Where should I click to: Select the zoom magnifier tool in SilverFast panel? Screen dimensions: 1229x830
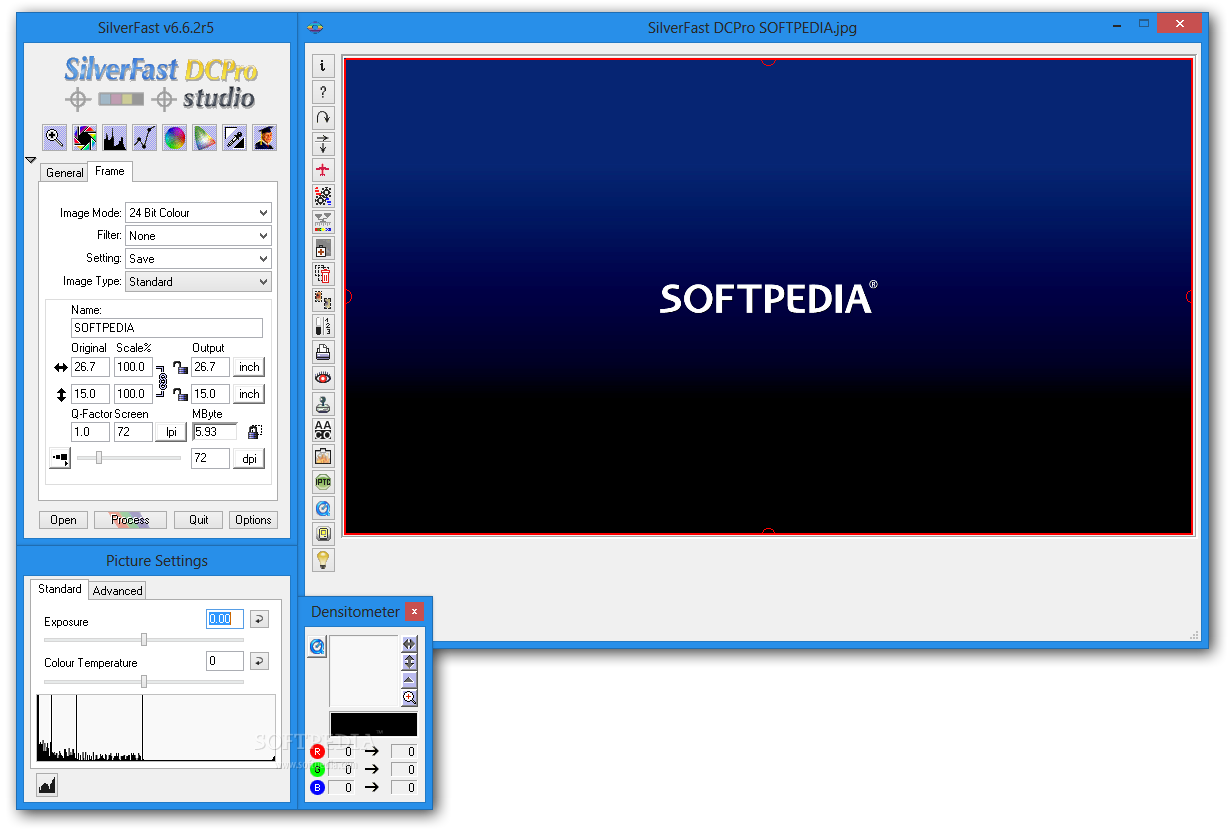[54, 138]
